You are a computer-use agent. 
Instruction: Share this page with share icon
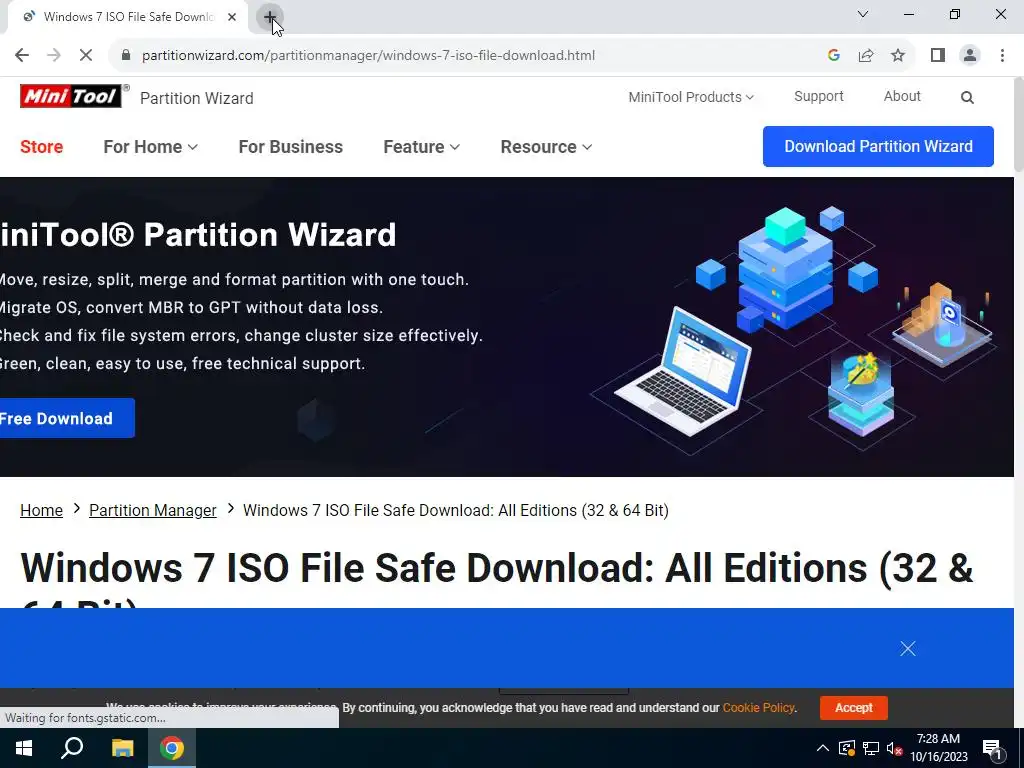pyautogui.click(x=866, y=56)
